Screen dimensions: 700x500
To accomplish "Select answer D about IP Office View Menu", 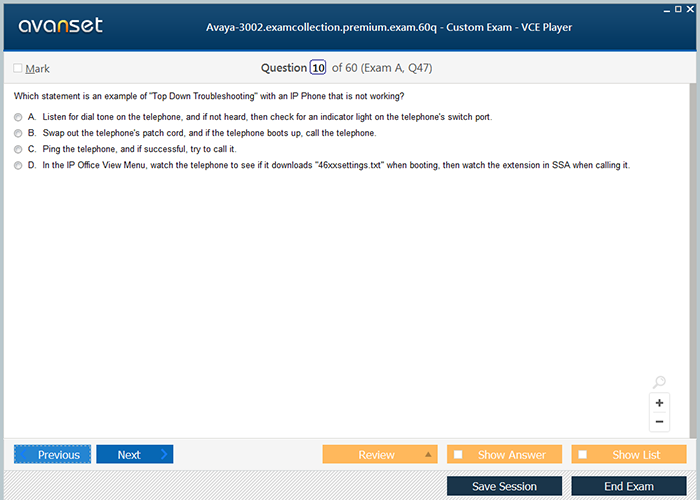I will click(x=18, y=165).
